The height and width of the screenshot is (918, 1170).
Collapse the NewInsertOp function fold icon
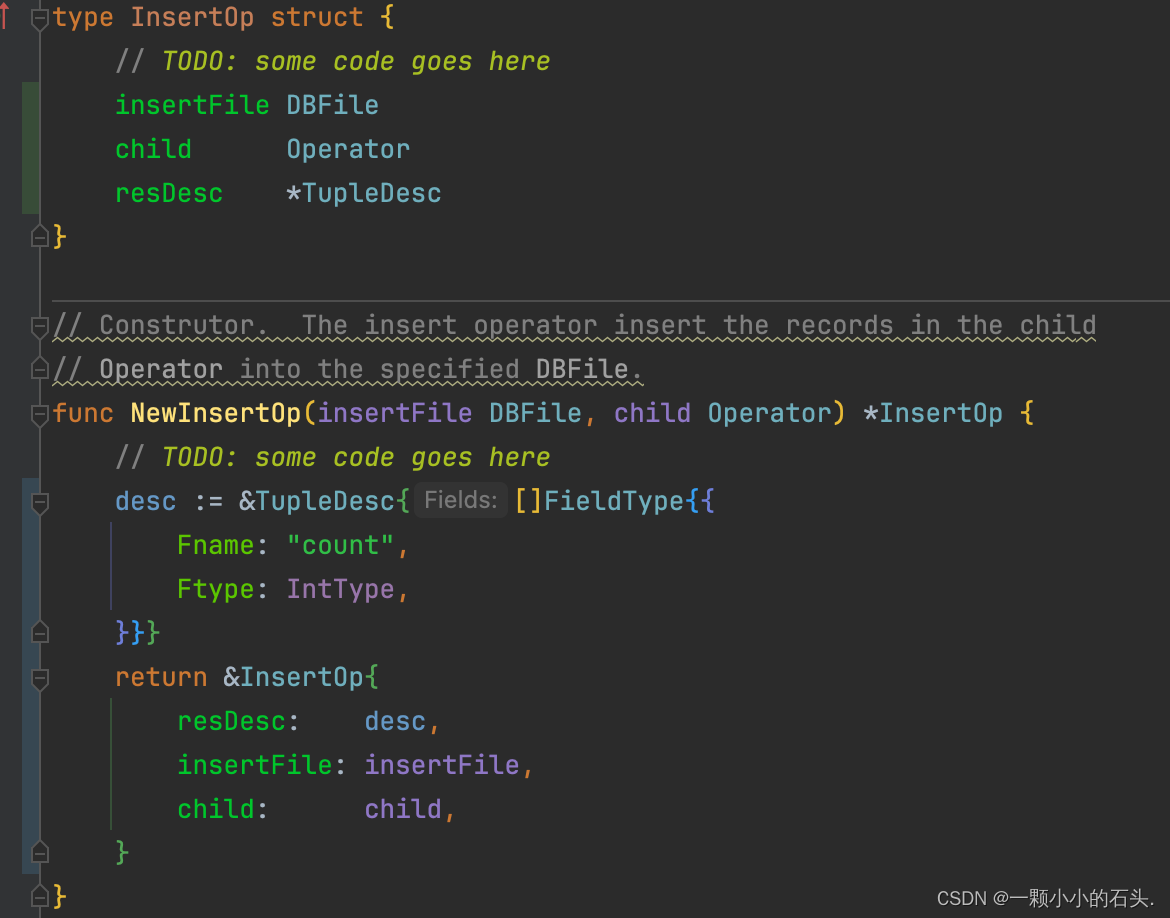[40, 414]
